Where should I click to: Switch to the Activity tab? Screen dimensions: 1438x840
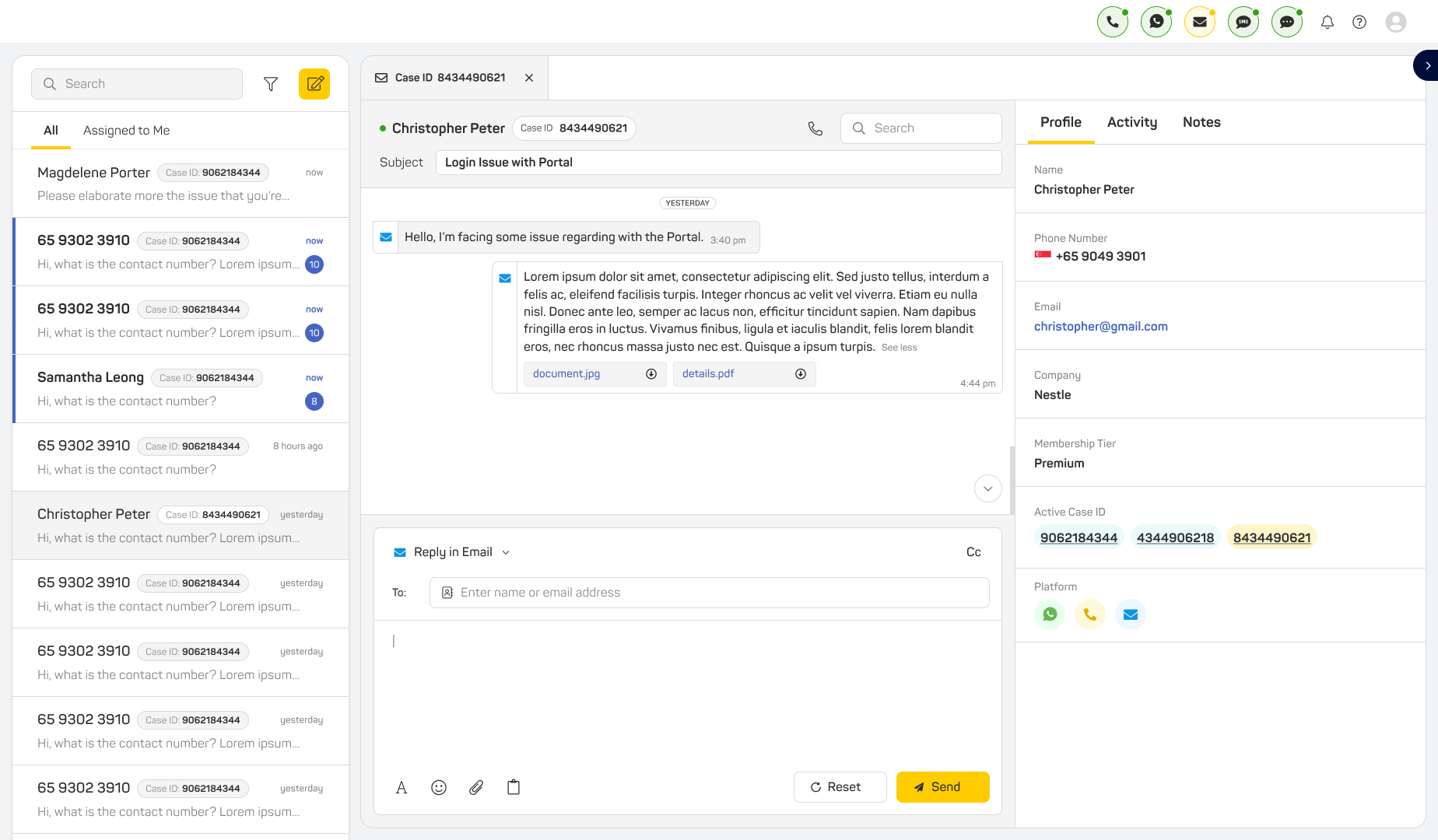click(x=1131, y=122)
